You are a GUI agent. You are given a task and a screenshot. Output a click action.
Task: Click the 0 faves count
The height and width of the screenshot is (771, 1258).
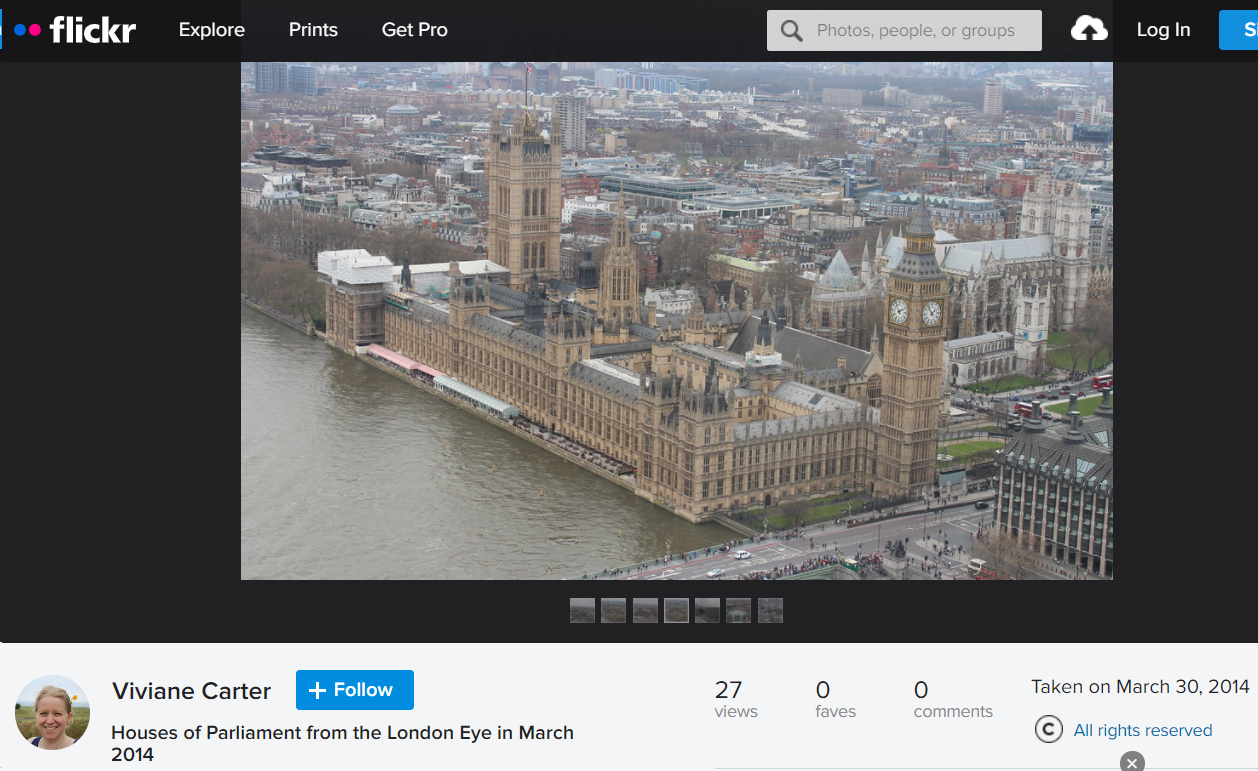[835, 699]
